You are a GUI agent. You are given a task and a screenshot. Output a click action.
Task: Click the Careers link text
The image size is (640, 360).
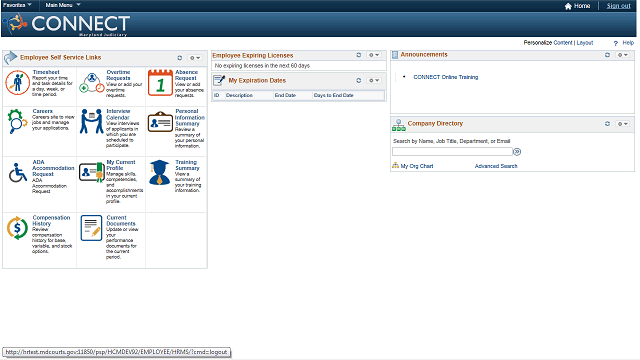(x=42, y=111)
